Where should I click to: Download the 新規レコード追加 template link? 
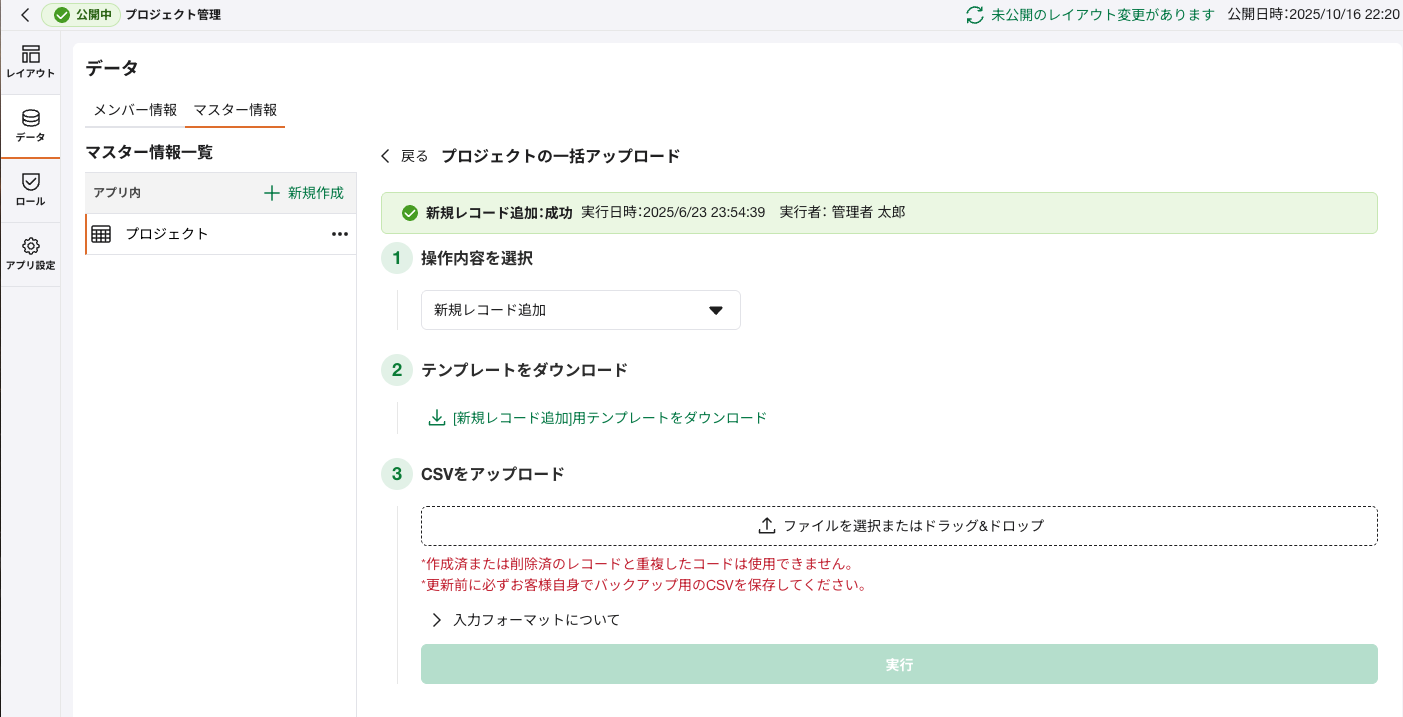click(609, 418)
